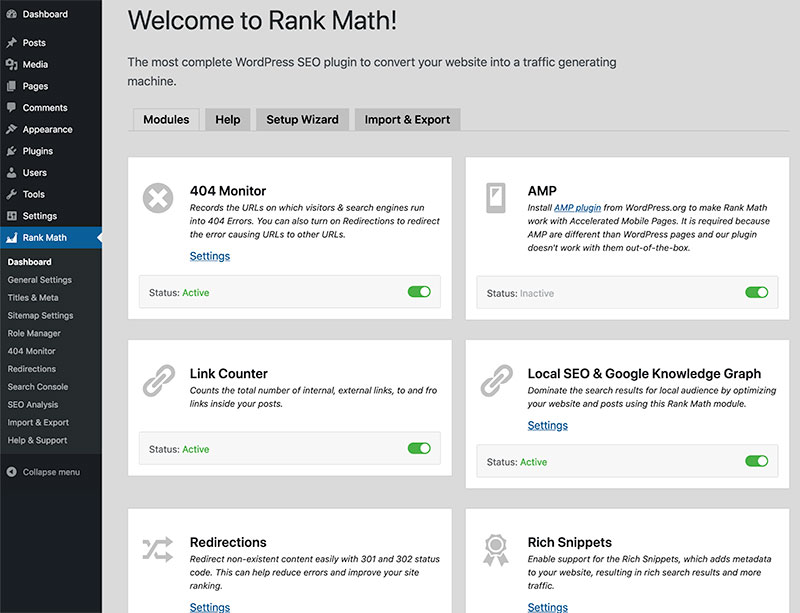800x613 pixels.
Task: Open 404 Monitor submenu item
Action: pos(32,351)
